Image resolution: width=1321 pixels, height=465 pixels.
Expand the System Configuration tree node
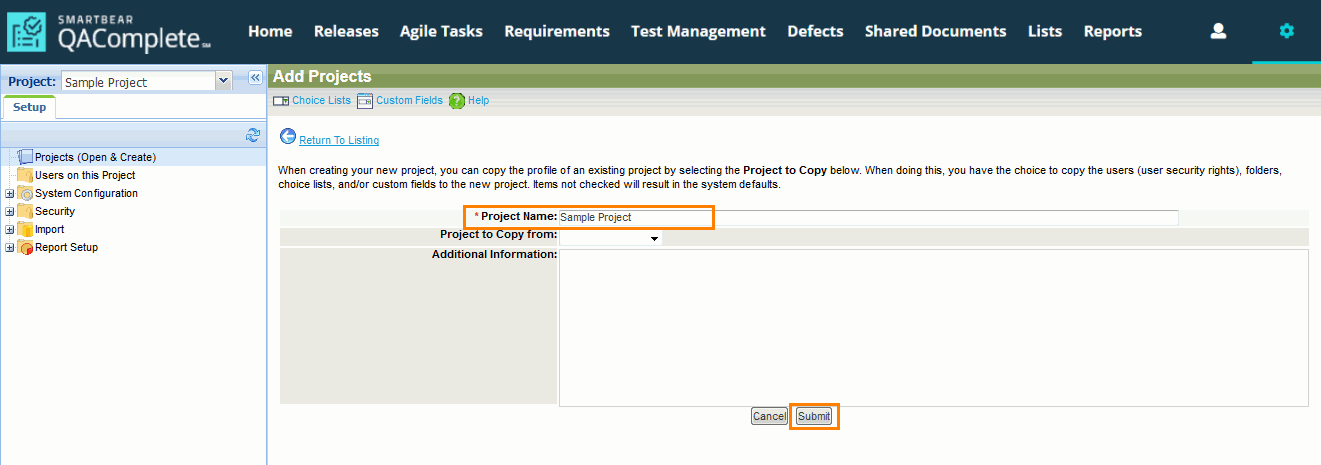10,194
